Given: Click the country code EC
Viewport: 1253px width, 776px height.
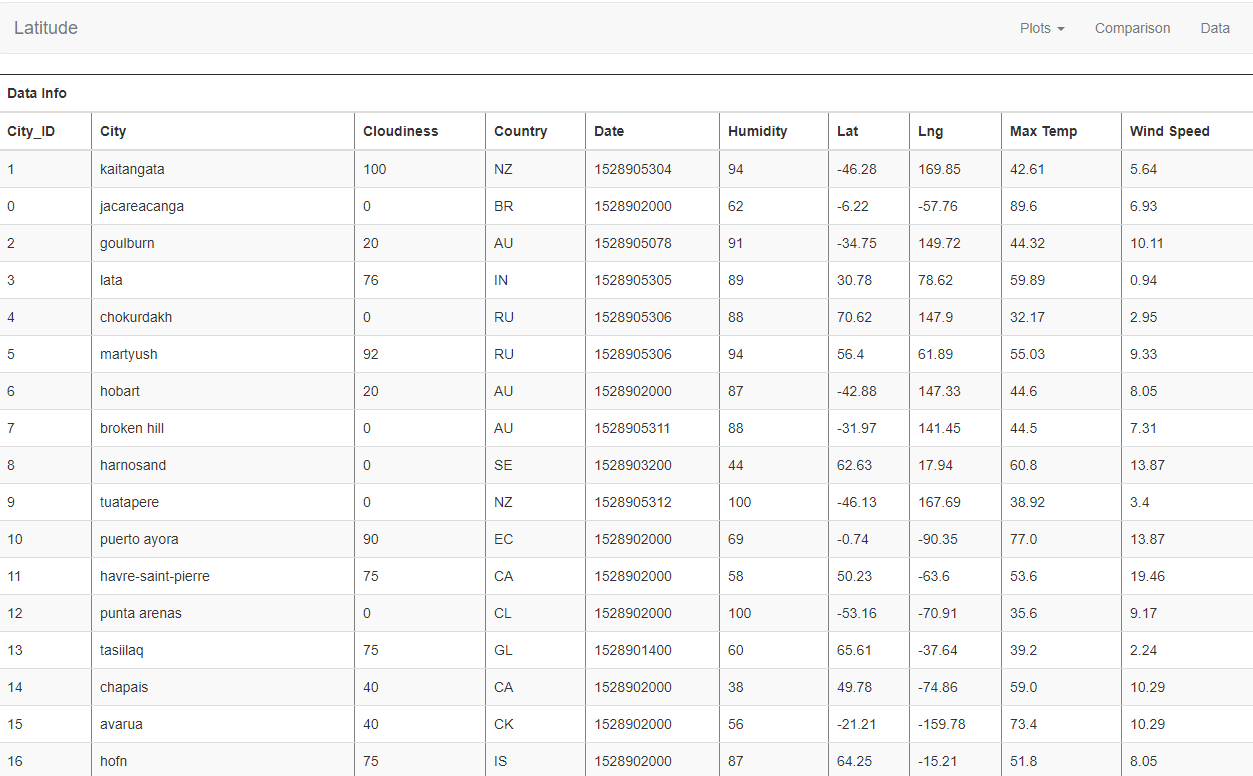Looking at the screenshot, I should pyautogui.click(x=503, y=539).
